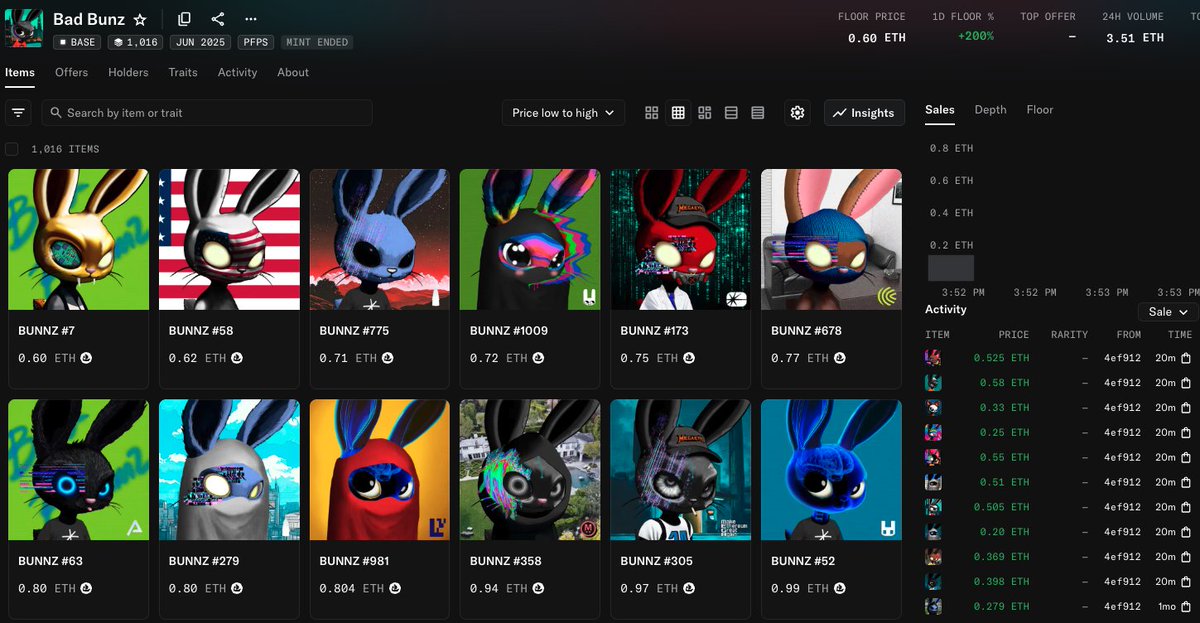Add the 0.58 ETH sale item to cart

pyautogui.click(x=1186, y=383)
